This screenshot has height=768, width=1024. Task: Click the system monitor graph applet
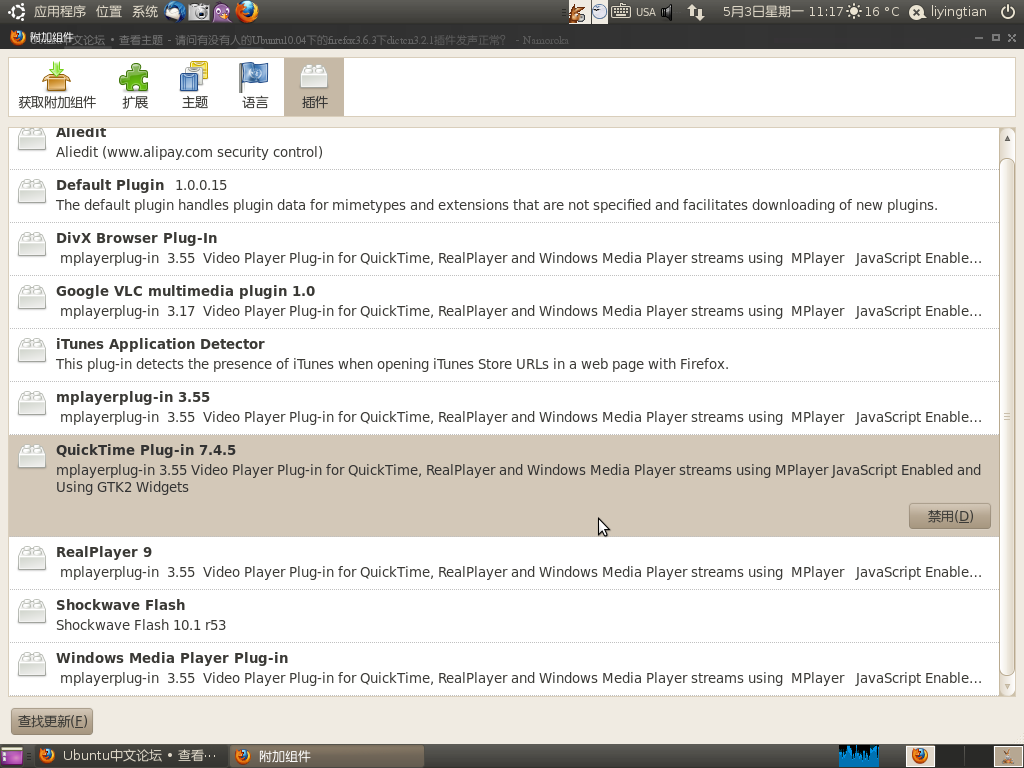tap(859, 756)
